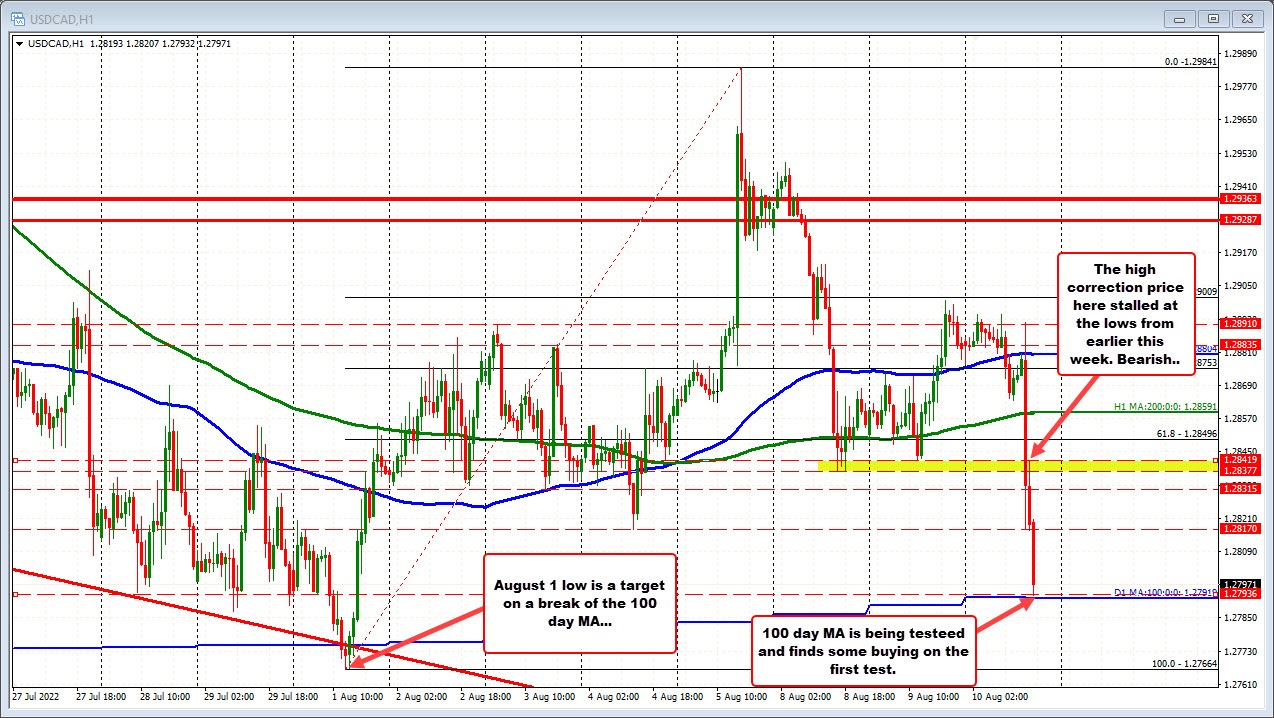Restore the USDCAD,H1 chart window size

click(x=1214, y=18)
